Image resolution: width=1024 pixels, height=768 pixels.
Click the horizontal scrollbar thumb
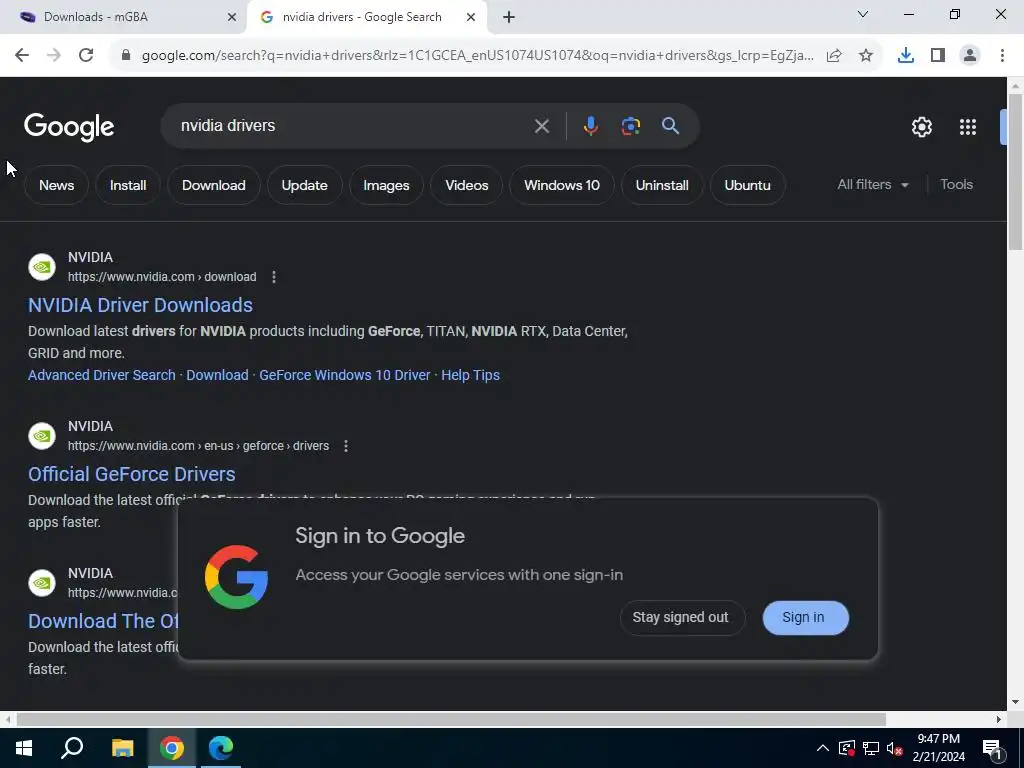[451, 720]
